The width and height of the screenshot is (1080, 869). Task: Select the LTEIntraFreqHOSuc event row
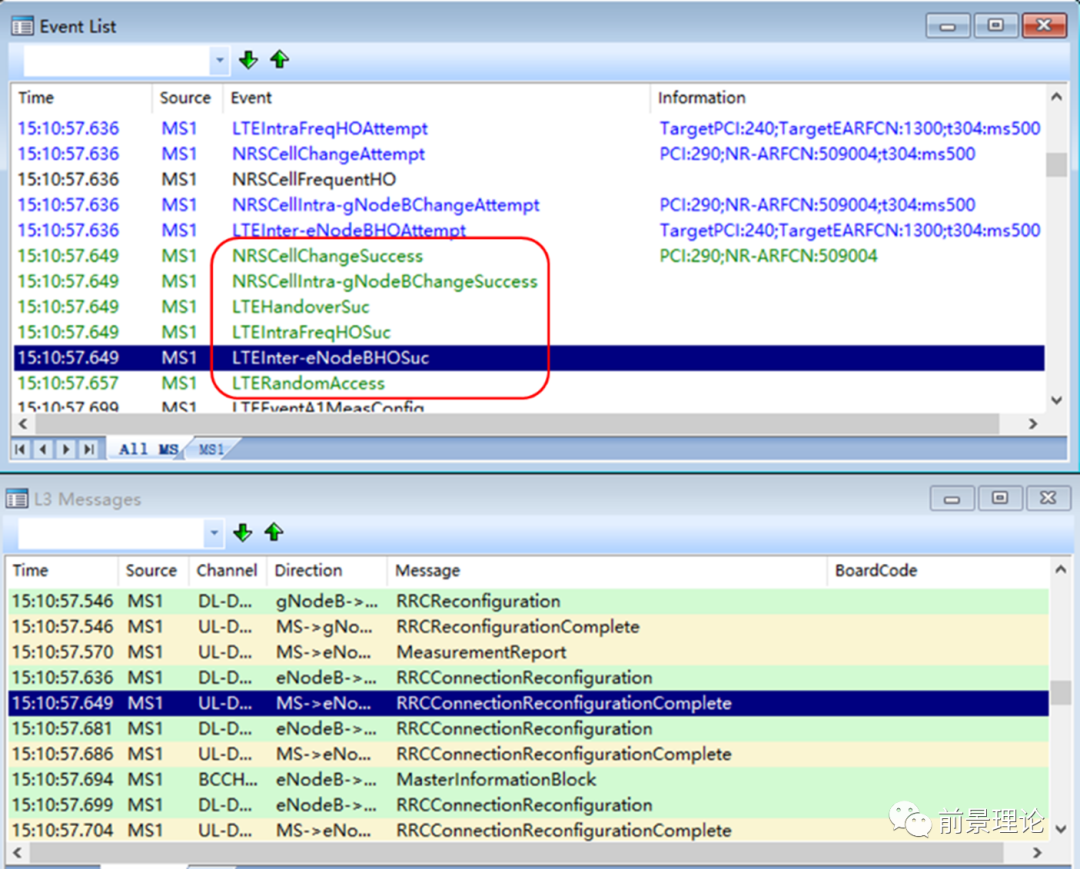[529, 332]
